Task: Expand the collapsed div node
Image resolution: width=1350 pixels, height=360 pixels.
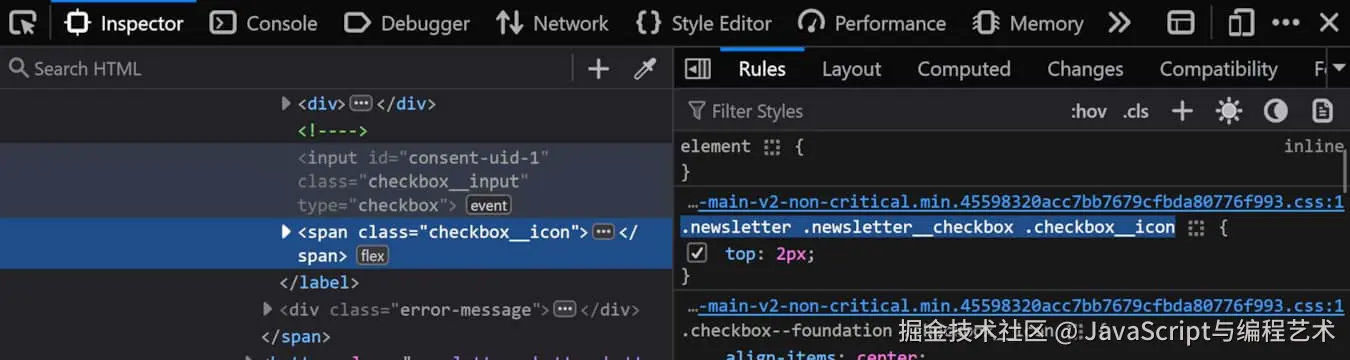Action: tap(286, 104)
